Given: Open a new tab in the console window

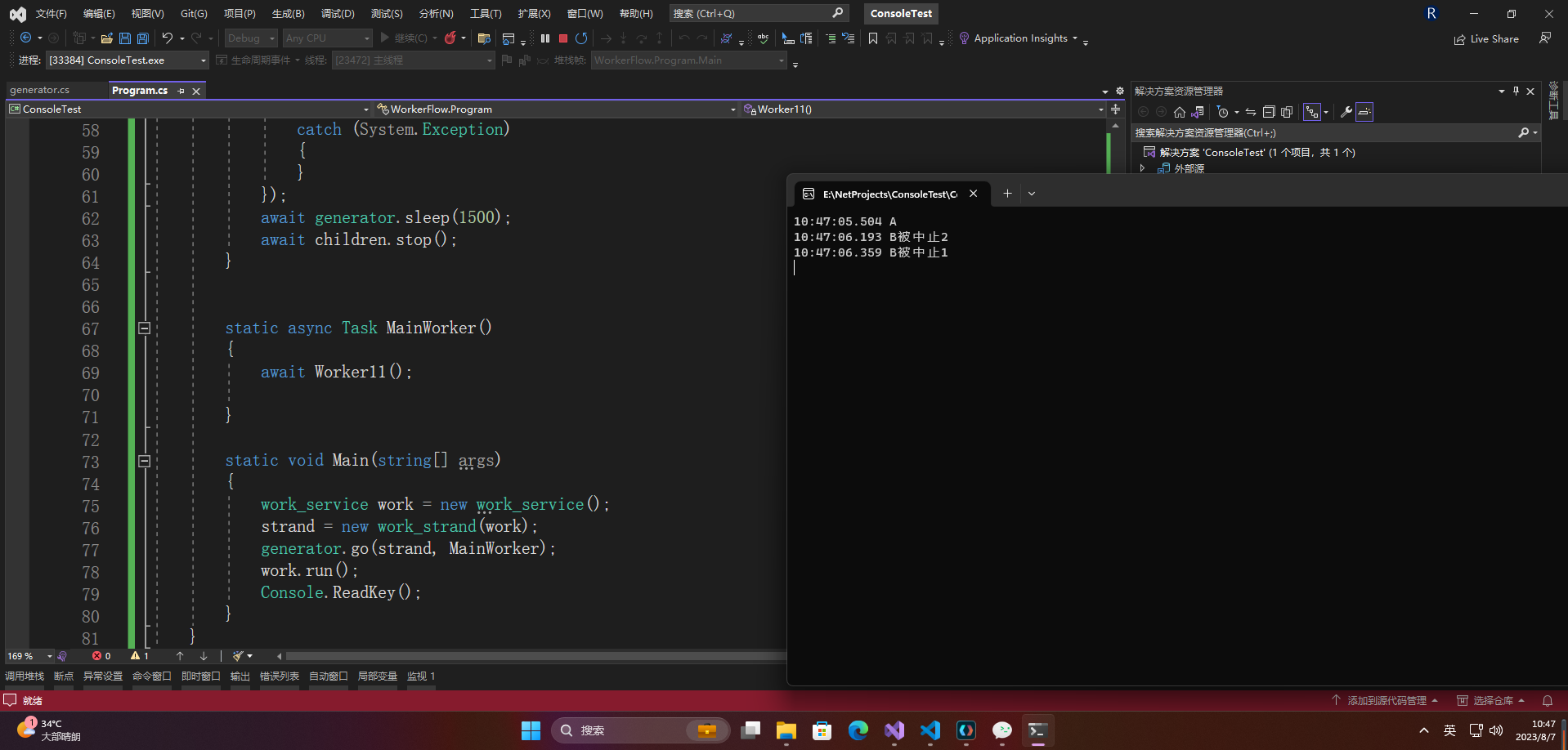Looking at the screenshot, I should coord(1007,194).
